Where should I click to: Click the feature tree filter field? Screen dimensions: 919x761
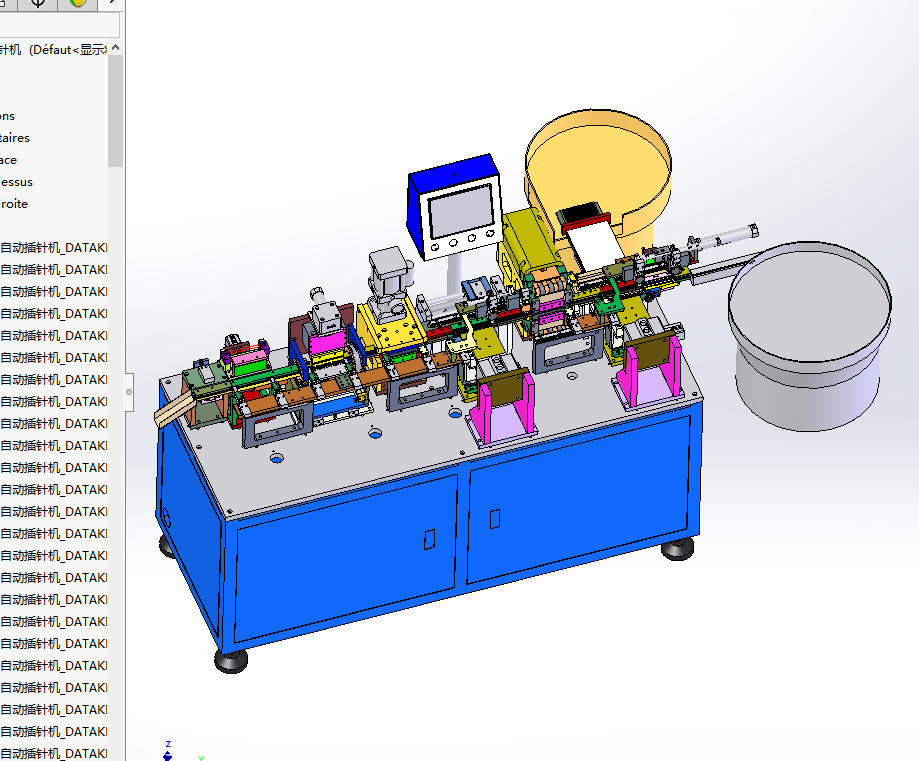(x=59, y=25)
